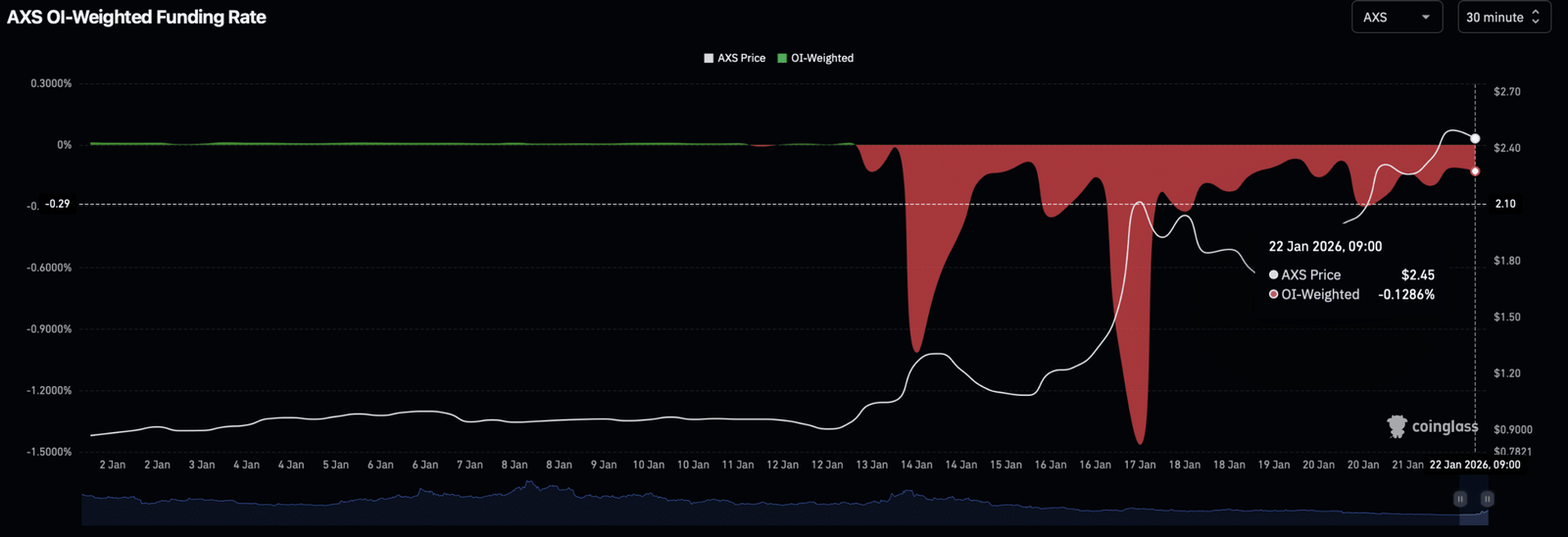Click the left range handle in navigator
Viewport: 1568px width, 537px height.
point(1460,499)
